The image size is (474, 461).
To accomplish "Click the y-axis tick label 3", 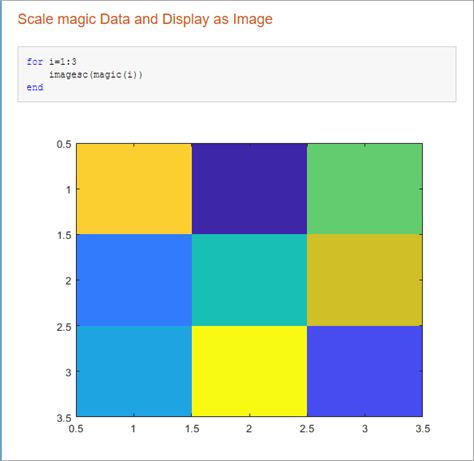I will pyautogui.click(x=68, y=372).
